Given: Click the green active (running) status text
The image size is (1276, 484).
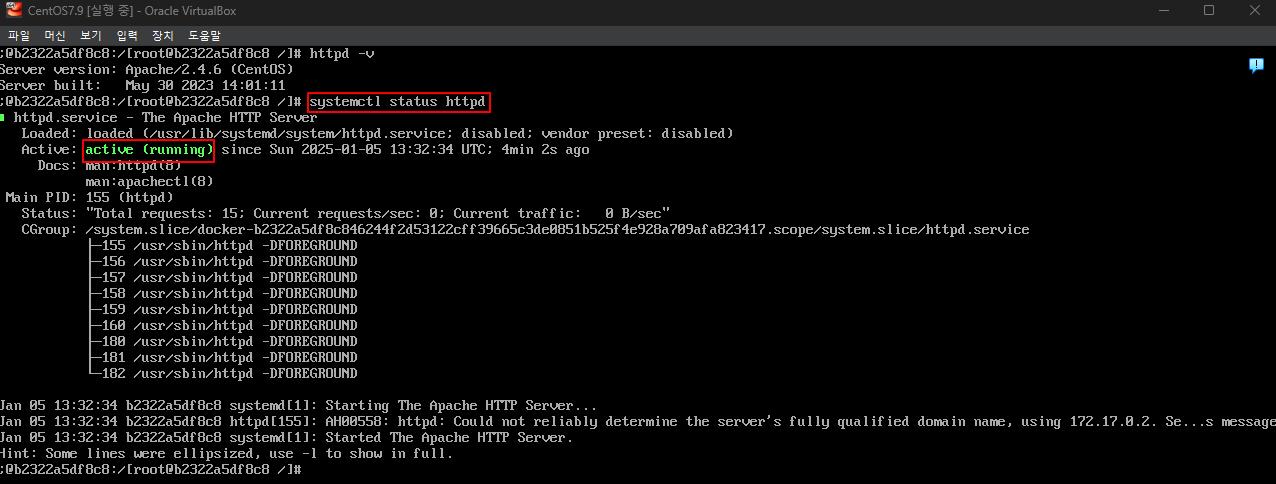Looking at the screenshot, I should 148,150.
